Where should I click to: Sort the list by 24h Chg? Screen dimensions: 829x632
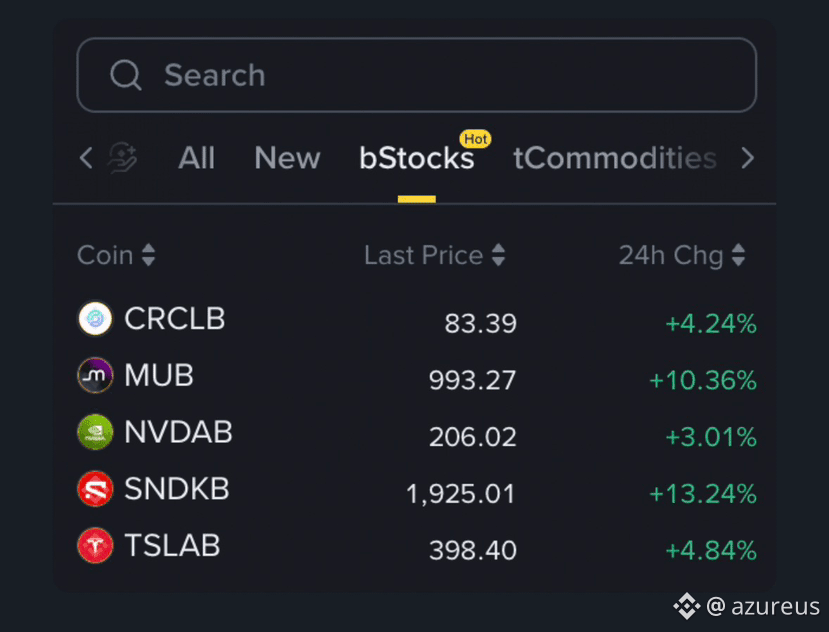click(682, 255)
